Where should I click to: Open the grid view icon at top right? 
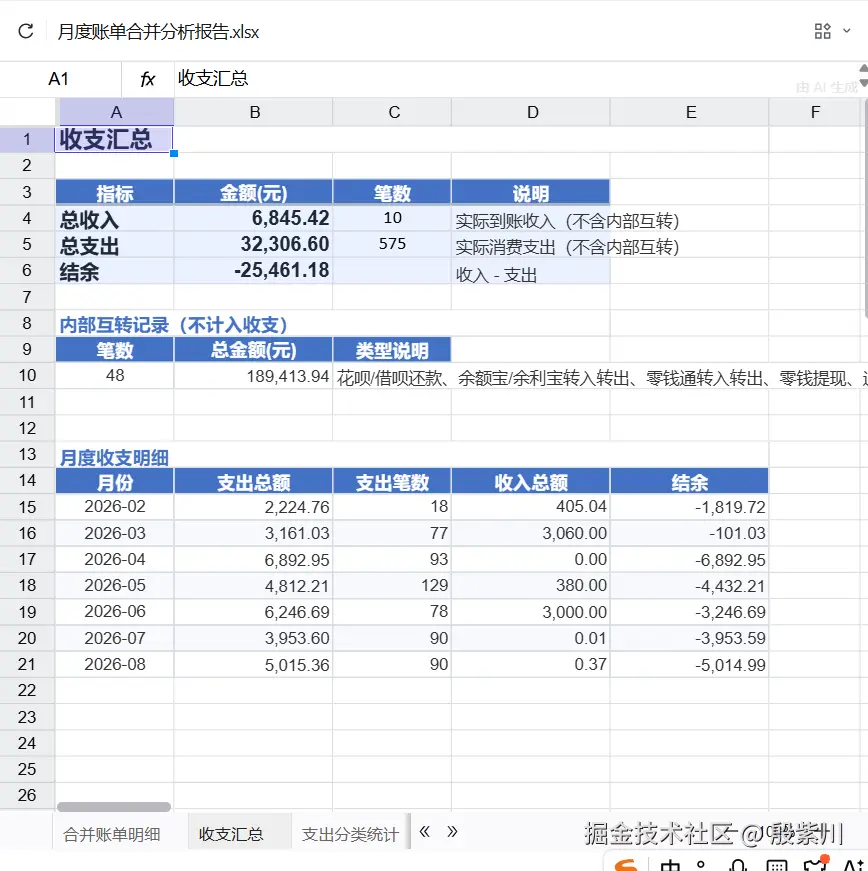pyautogui.click(x=822, y=31)
